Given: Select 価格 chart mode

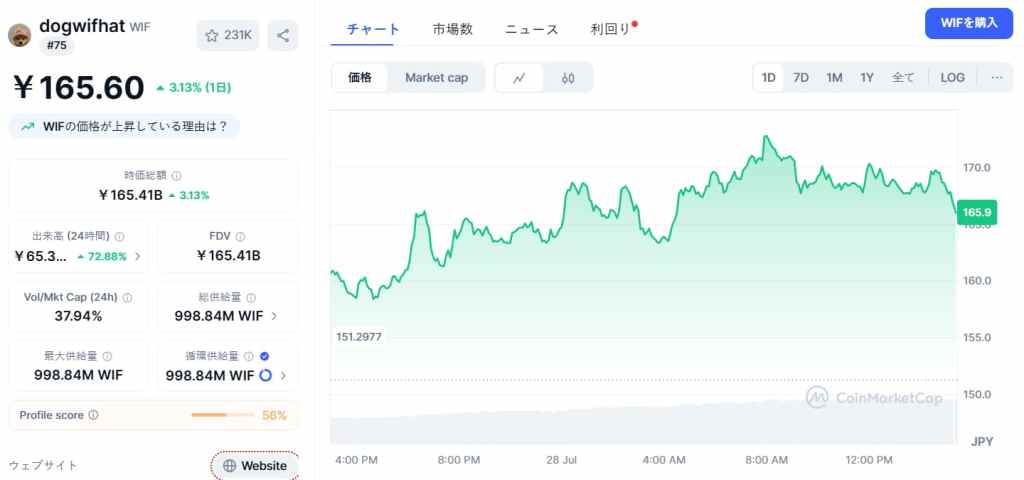Looking at the screenshot, I should click(x=360, y=78).
